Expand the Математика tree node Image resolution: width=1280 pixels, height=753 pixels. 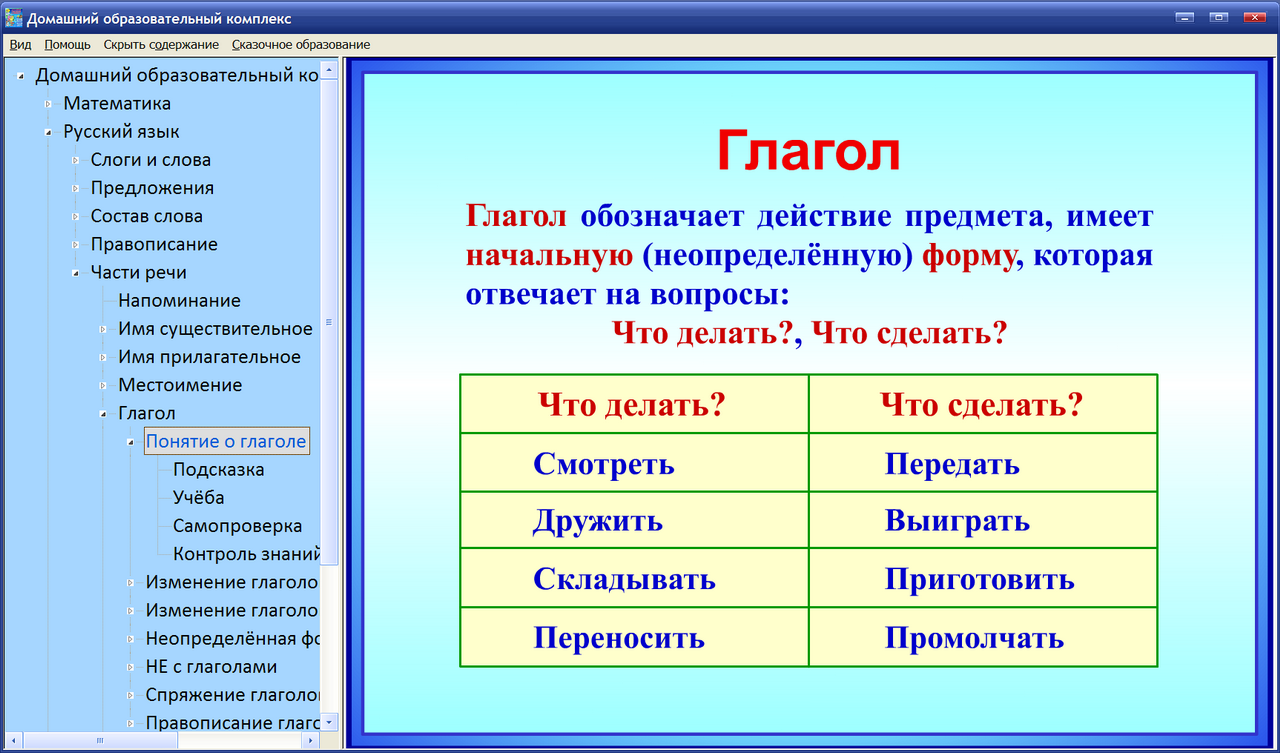click(48, 103)
